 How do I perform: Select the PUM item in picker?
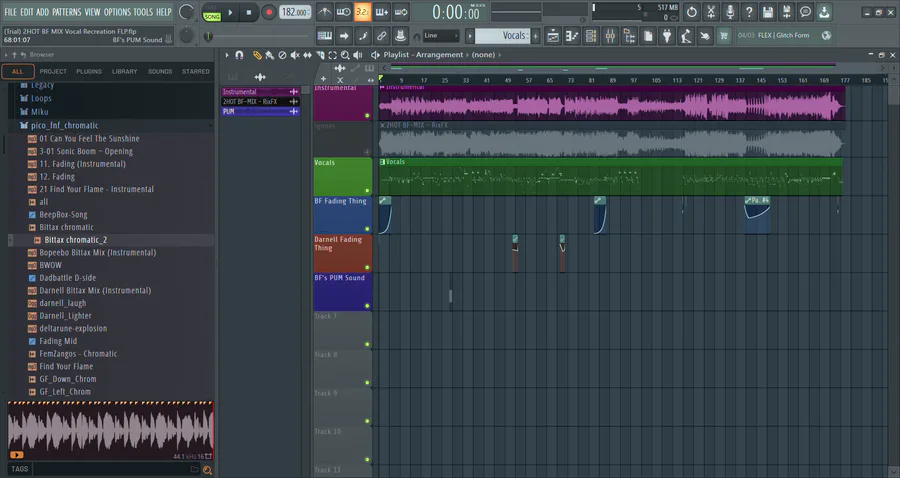(261, 111)
